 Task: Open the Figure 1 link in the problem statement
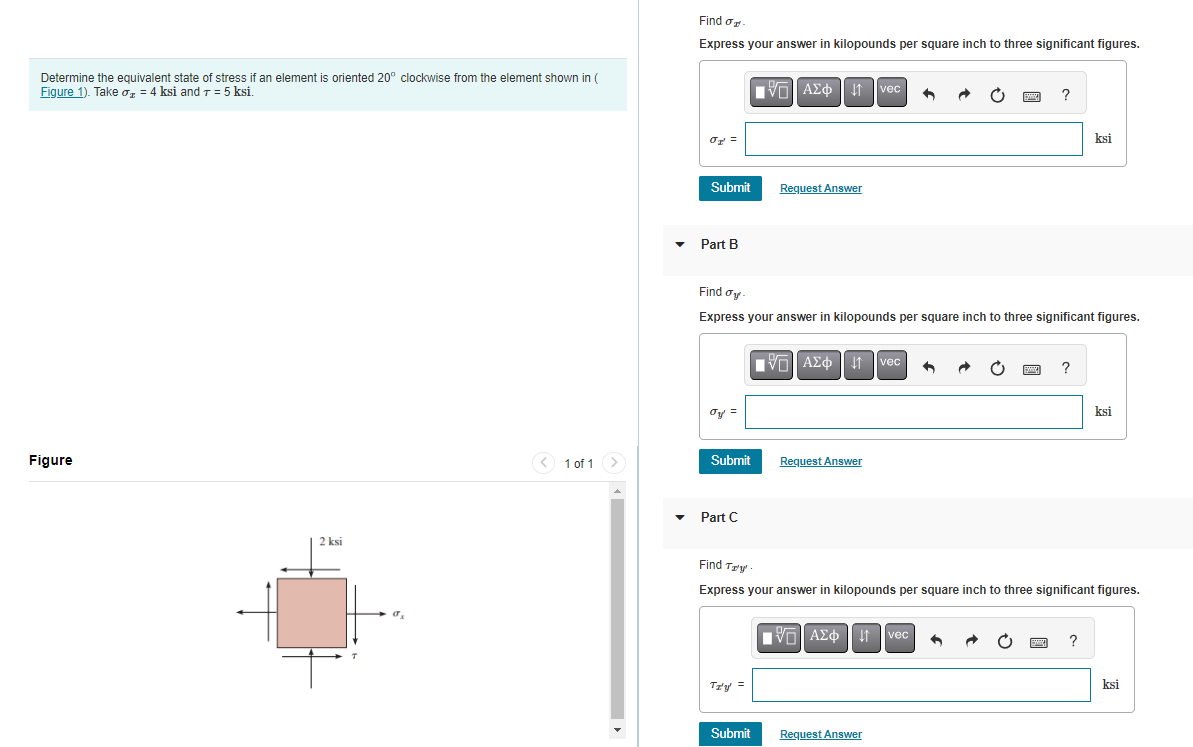point(62,91)
